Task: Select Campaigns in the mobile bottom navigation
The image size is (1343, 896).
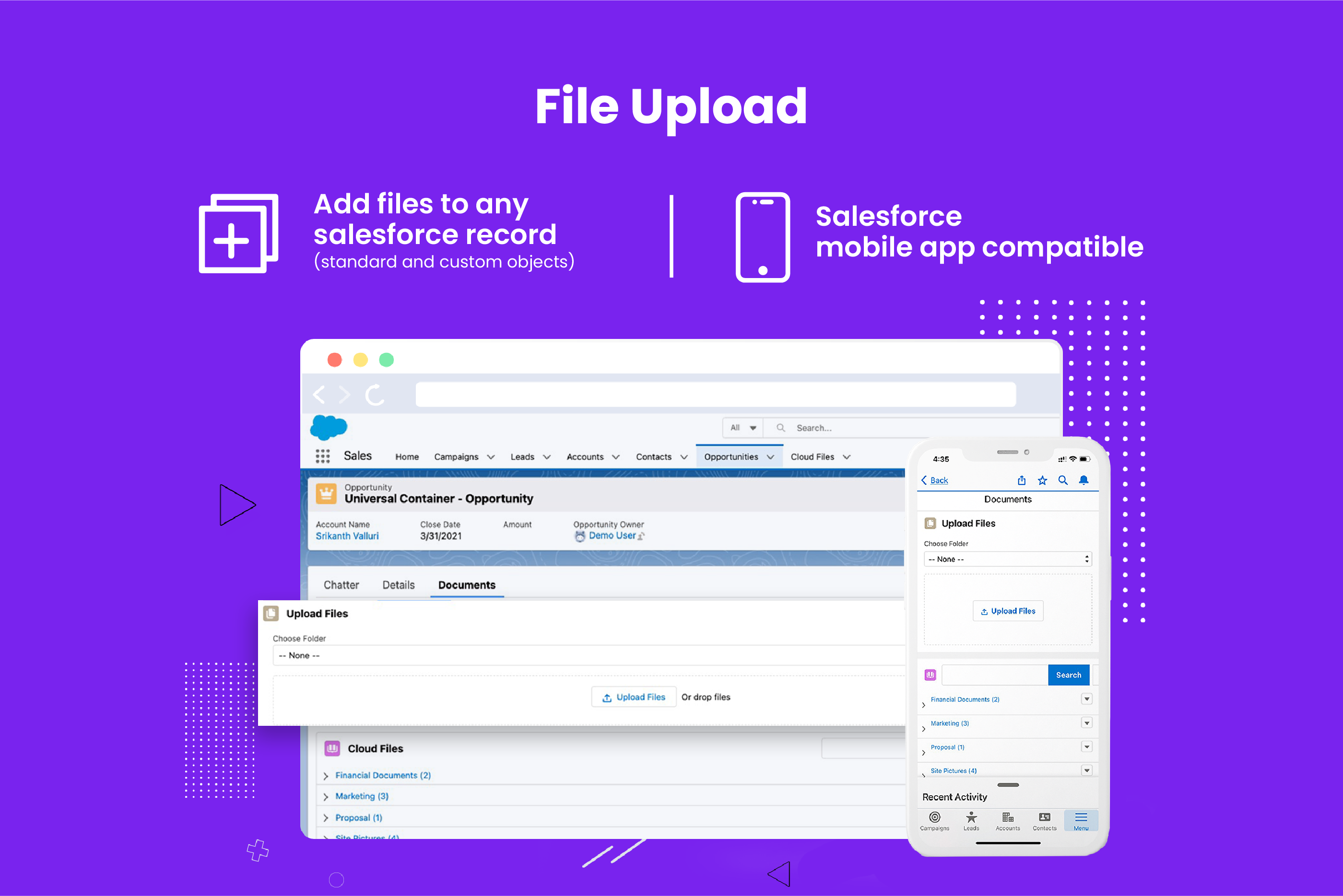Action: pos(935,821)
